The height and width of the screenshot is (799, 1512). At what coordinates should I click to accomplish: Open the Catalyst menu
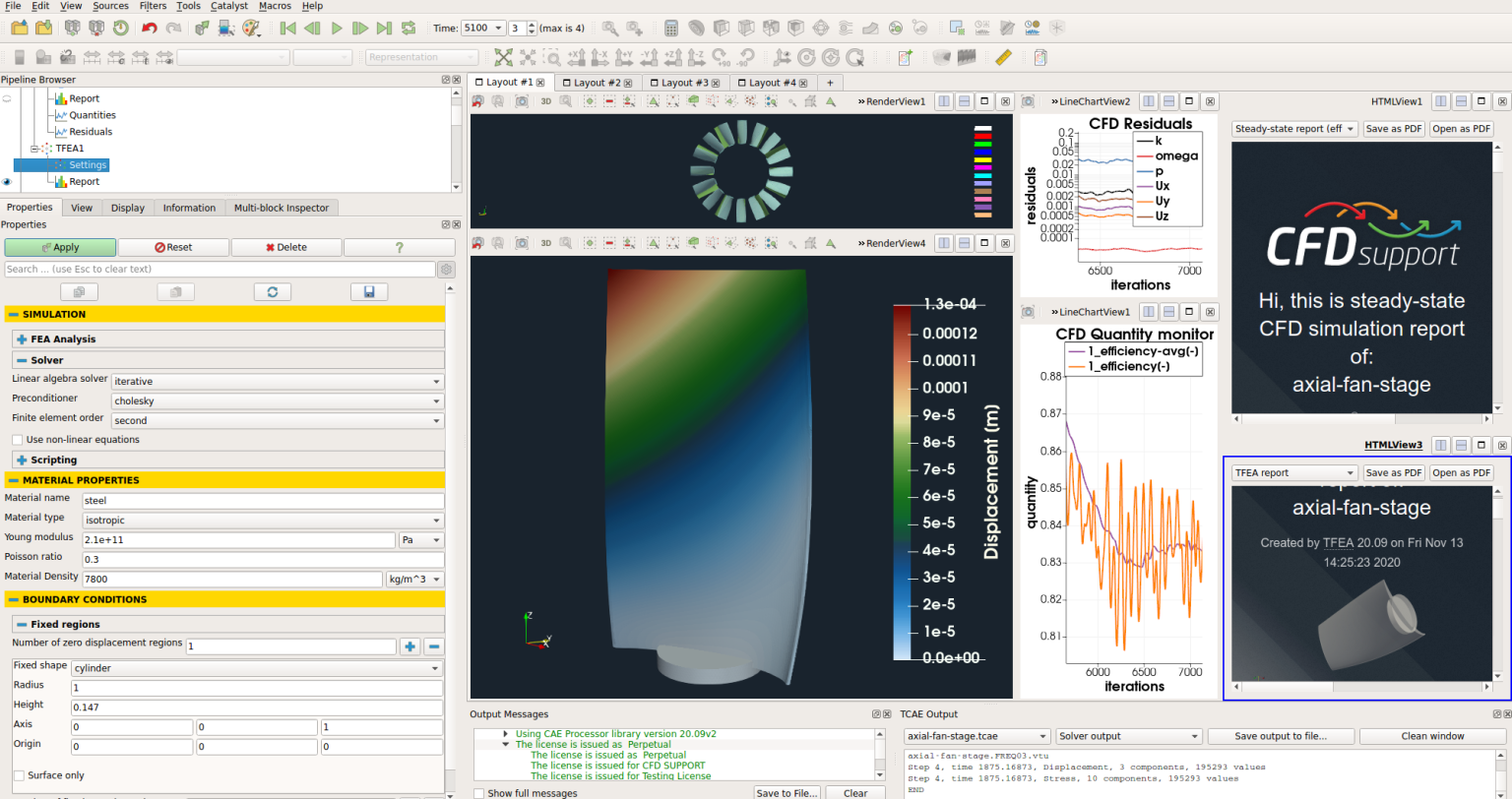[x=228, y=6]
